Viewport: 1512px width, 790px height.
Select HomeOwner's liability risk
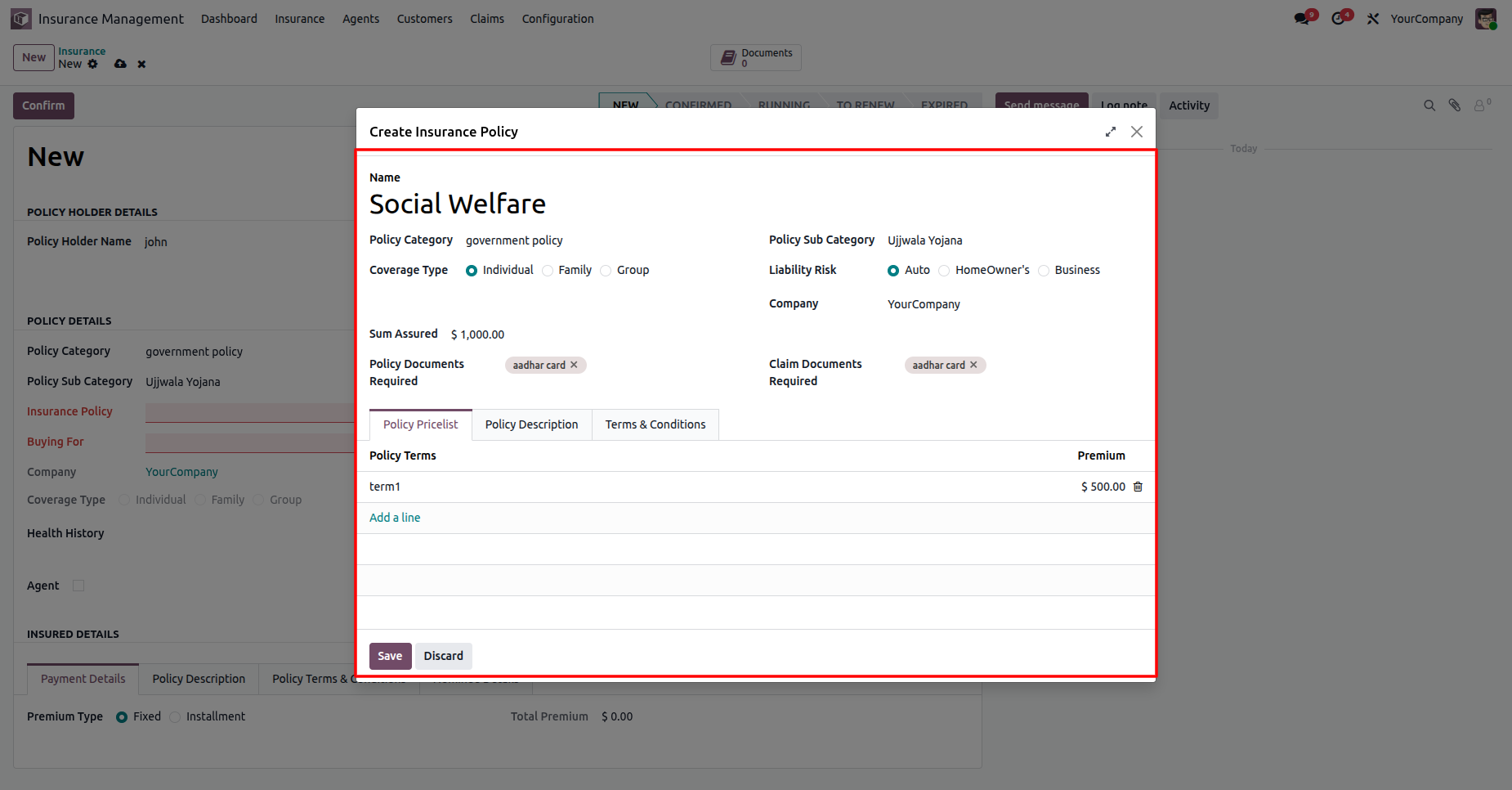pos(944,271)
